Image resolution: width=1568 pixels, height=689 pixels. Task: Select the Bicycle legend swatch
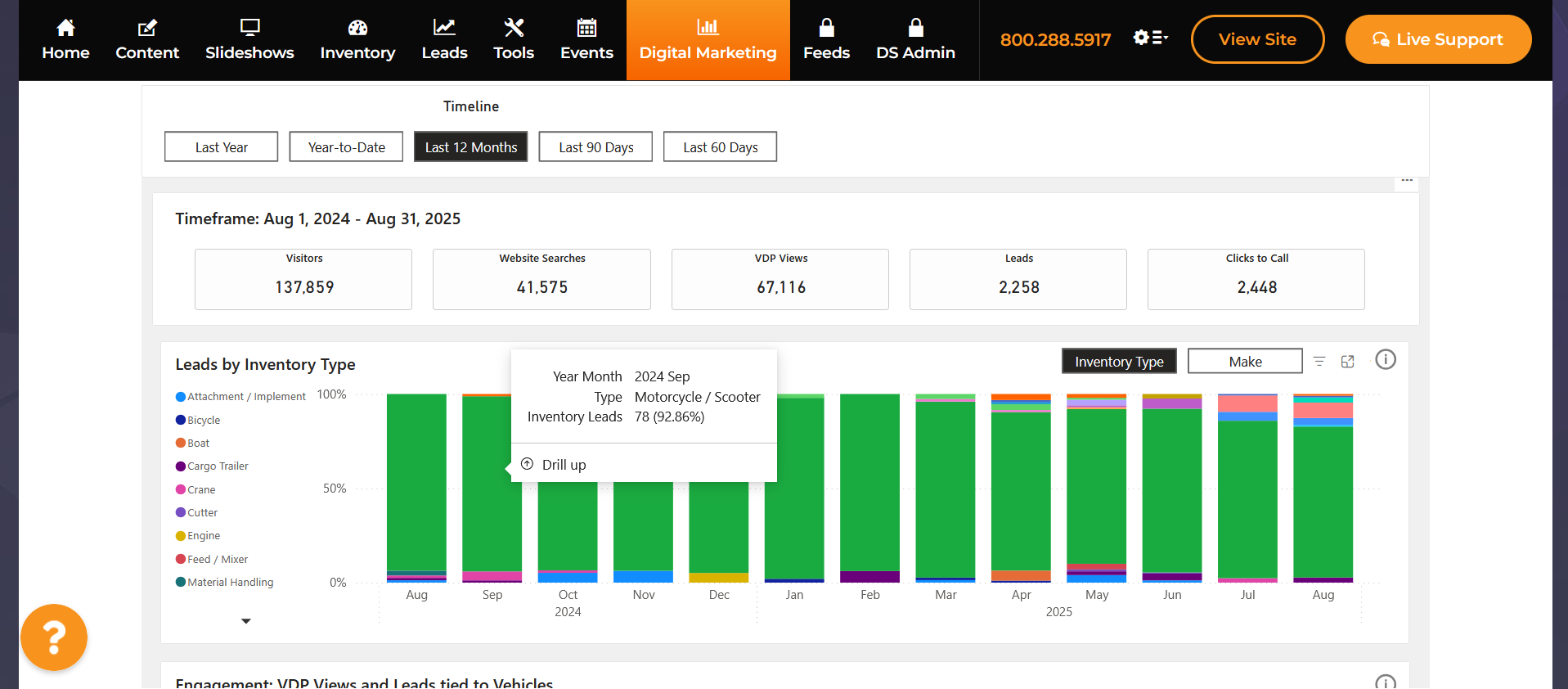(181, 420)
